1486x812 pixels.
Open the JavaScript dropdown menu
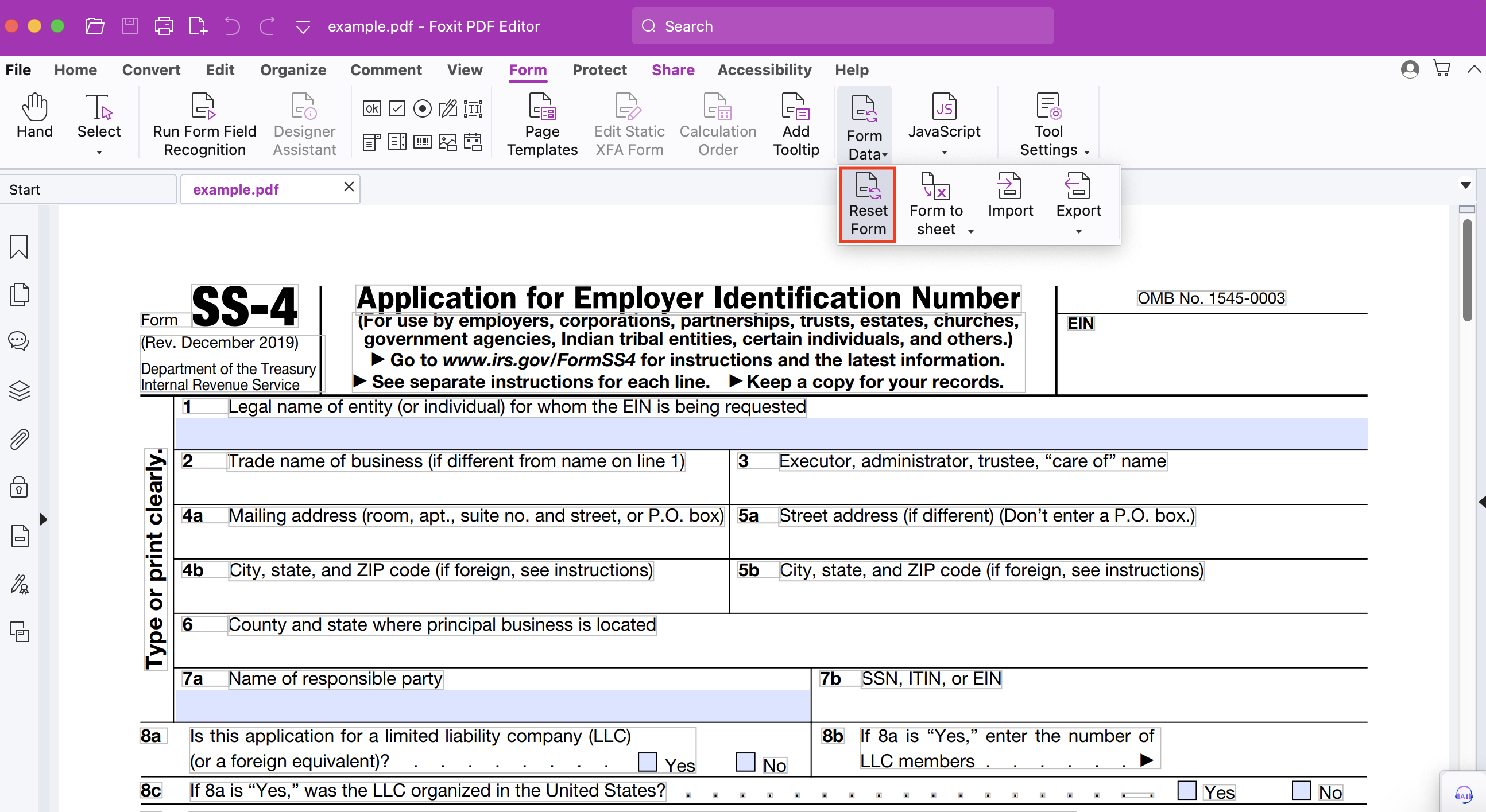coord(944,153)
